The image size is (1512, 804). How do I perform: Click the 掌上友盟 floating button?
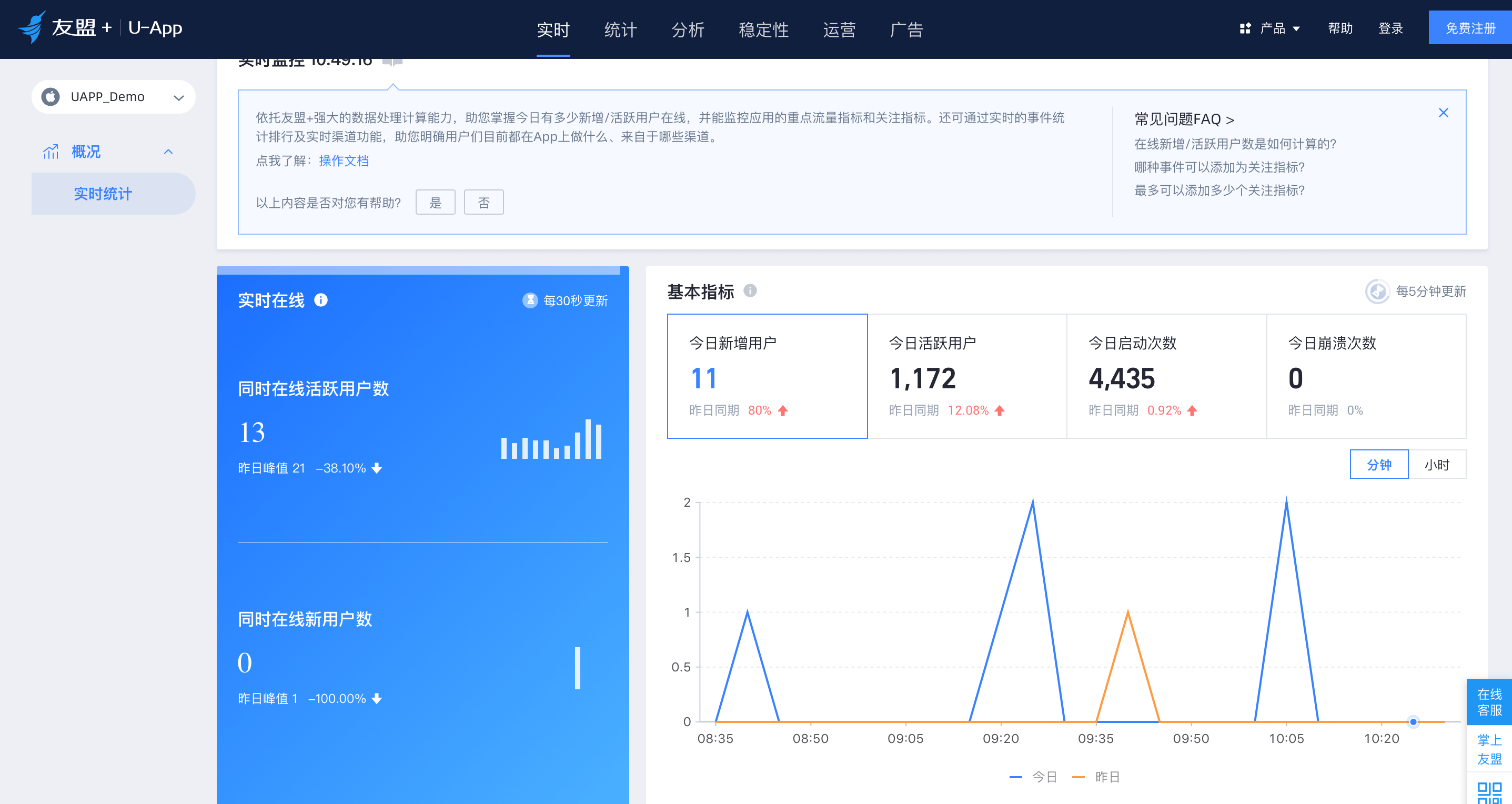[x=1489, y=749]
